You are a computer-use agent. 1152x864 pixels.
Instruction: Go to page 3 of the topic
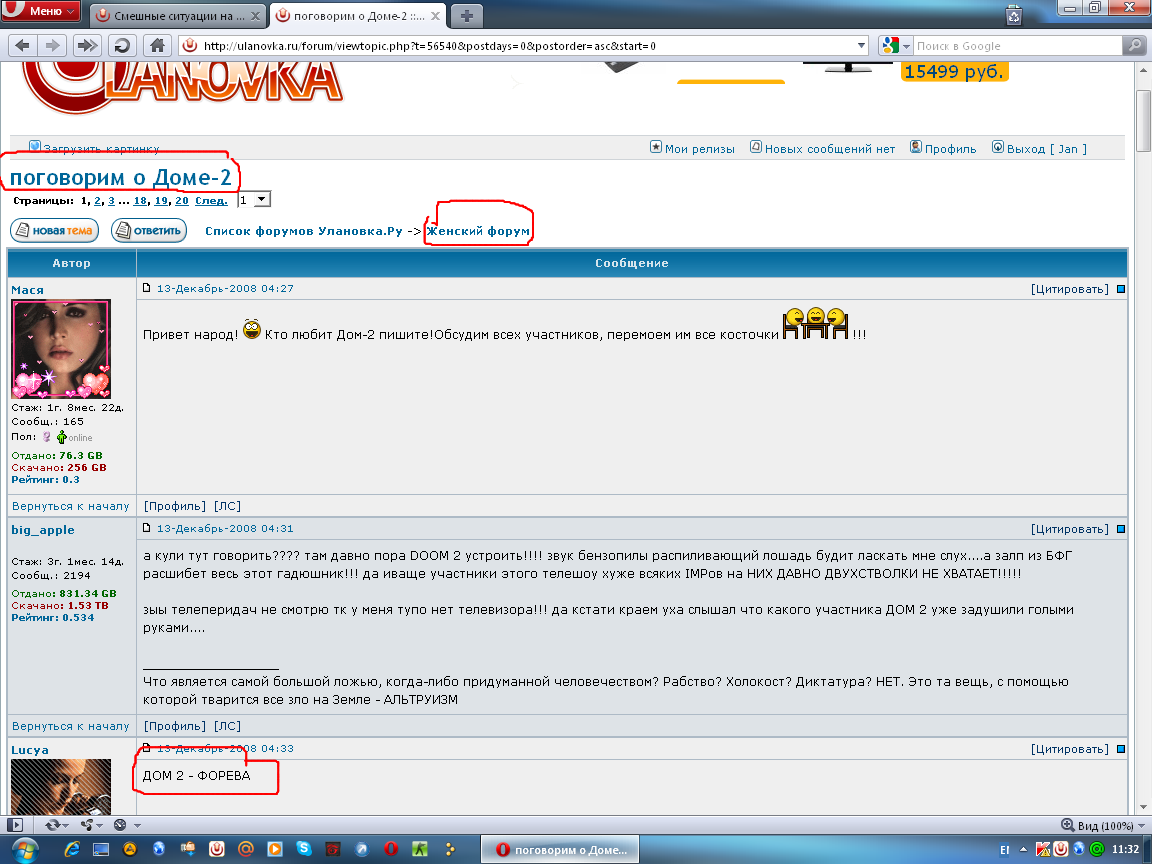click(111, 201)
